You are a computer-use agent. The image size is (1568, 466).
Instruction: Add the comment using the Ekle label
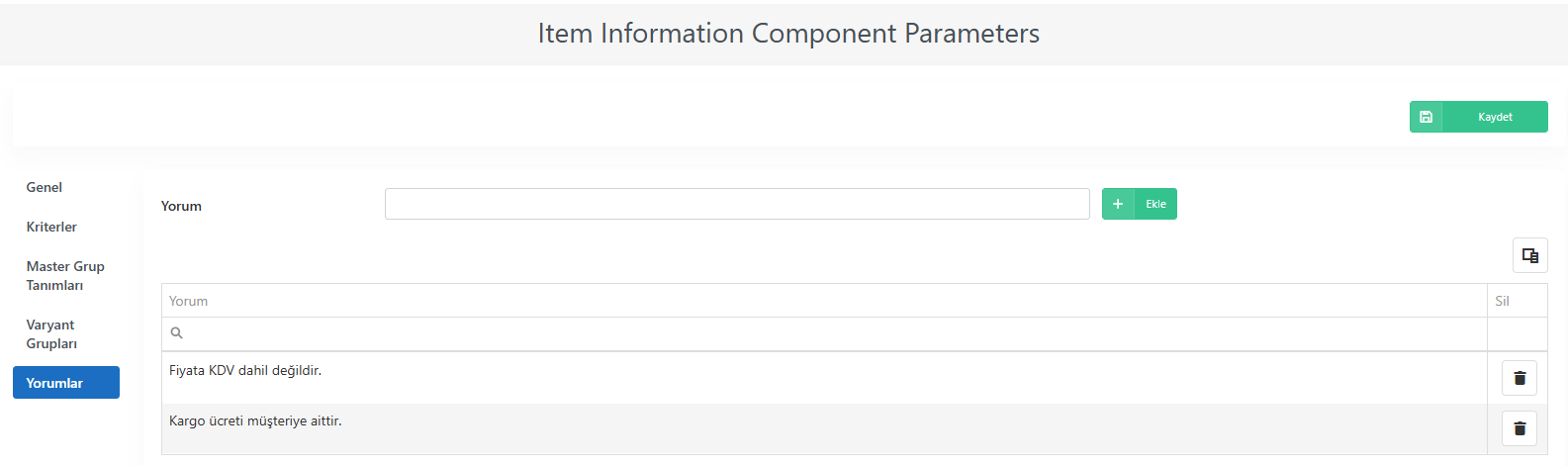pos(1155,204)
